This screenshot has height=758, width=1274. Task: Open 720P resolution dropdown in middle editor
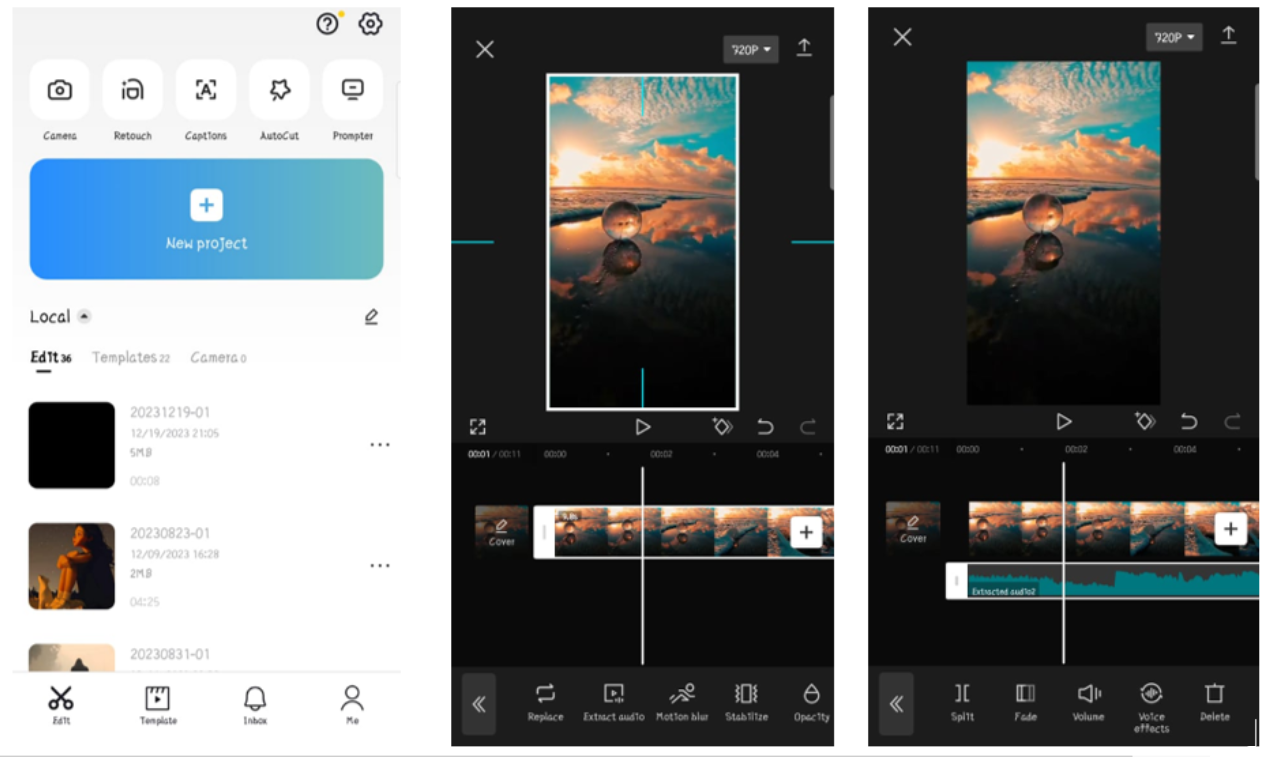point(751,49)
